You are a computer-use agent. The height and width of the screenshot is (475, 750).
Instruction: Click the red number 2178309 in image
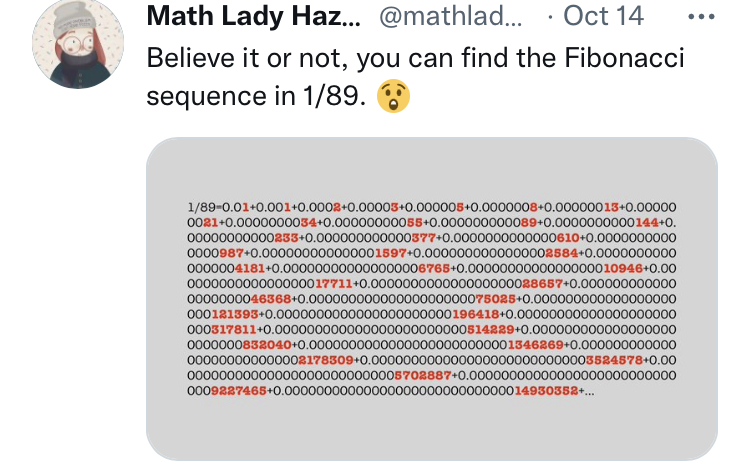(326, 359)
